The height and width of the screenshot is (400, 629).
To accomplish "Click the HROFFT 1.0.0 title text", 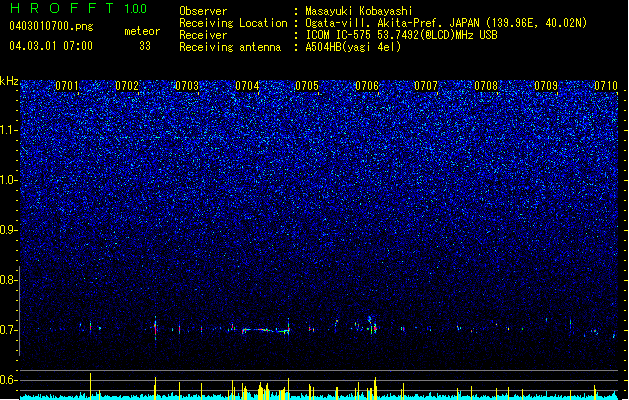I will click(x=78, y=8).
